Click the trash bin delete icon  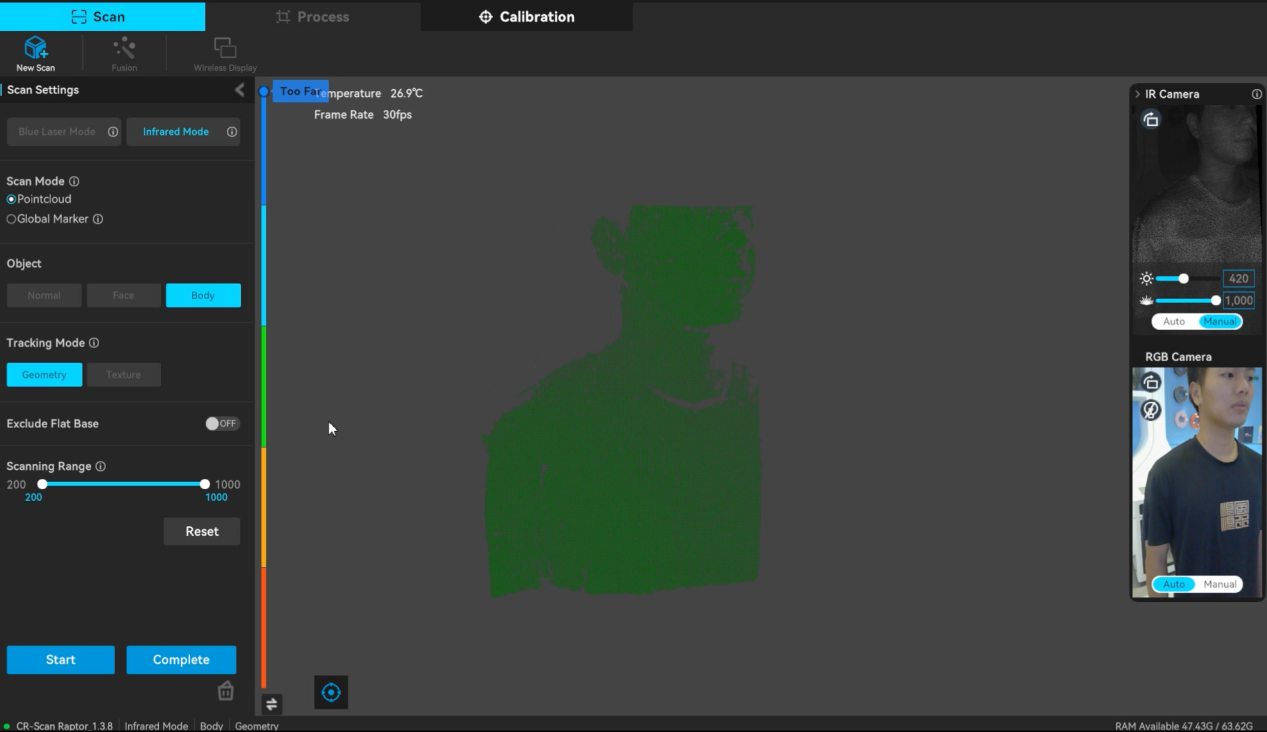(226, 691)
